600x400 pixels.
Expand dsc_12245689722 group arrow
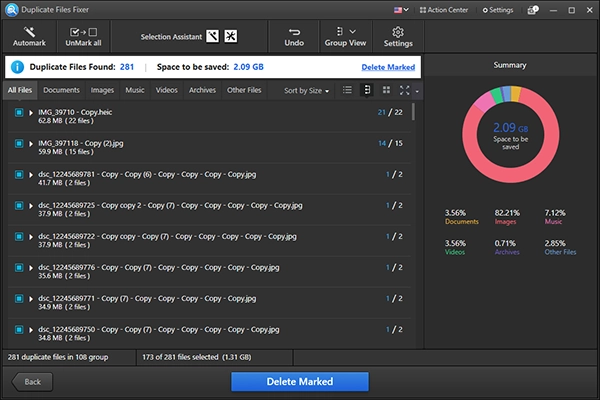click(x=31, y=237)
